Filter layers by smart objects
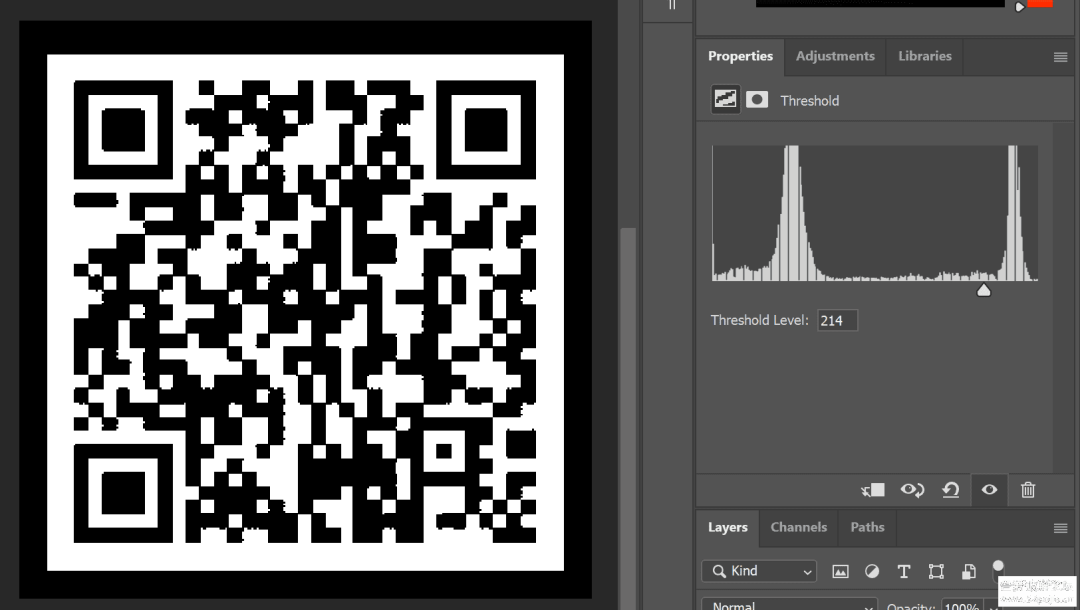Viewport: 1080px width, 610px height. tap(968, 571)
